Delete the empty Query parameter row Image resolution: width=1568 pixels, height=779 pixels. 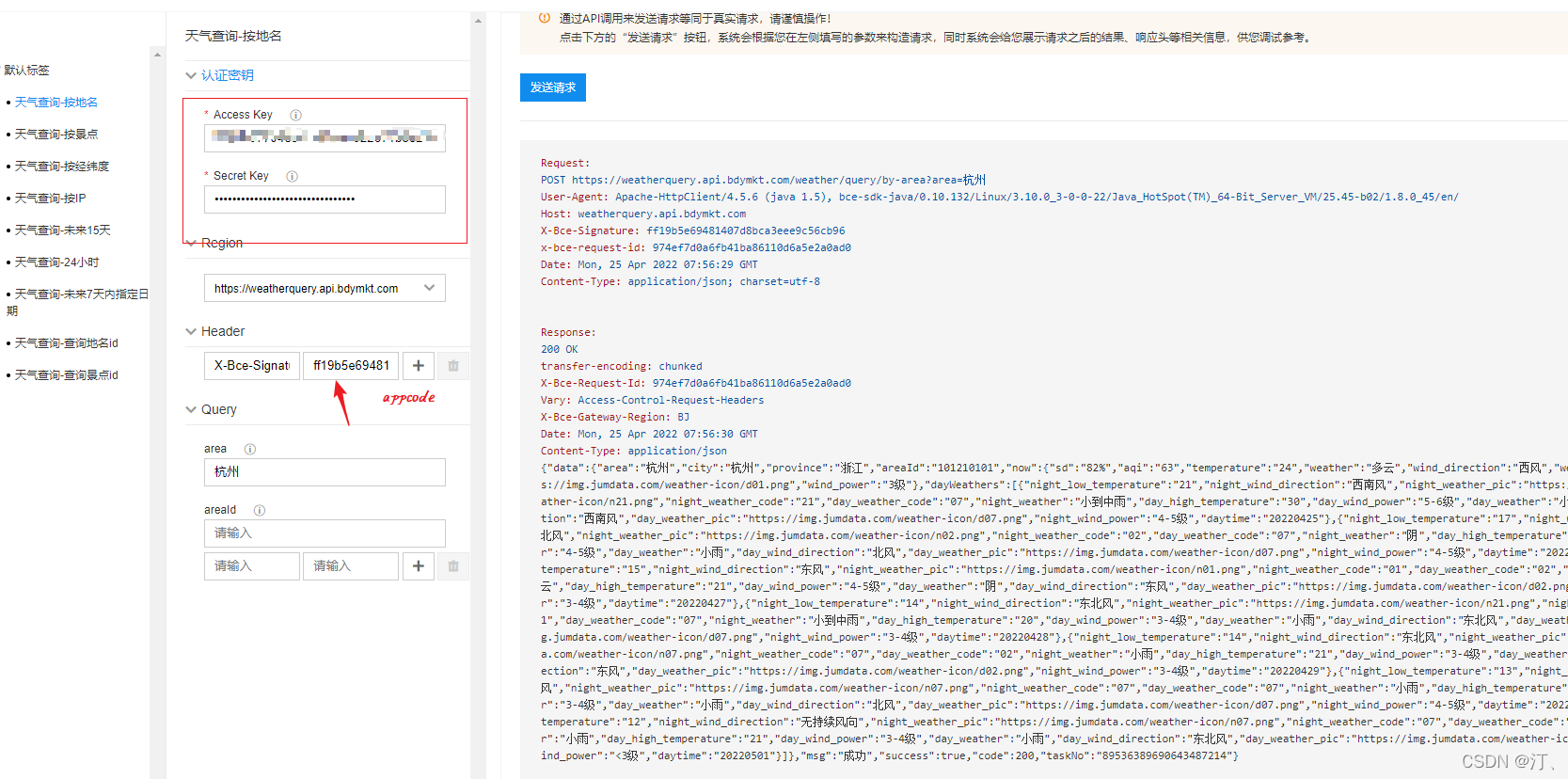(x=453, y=565)
